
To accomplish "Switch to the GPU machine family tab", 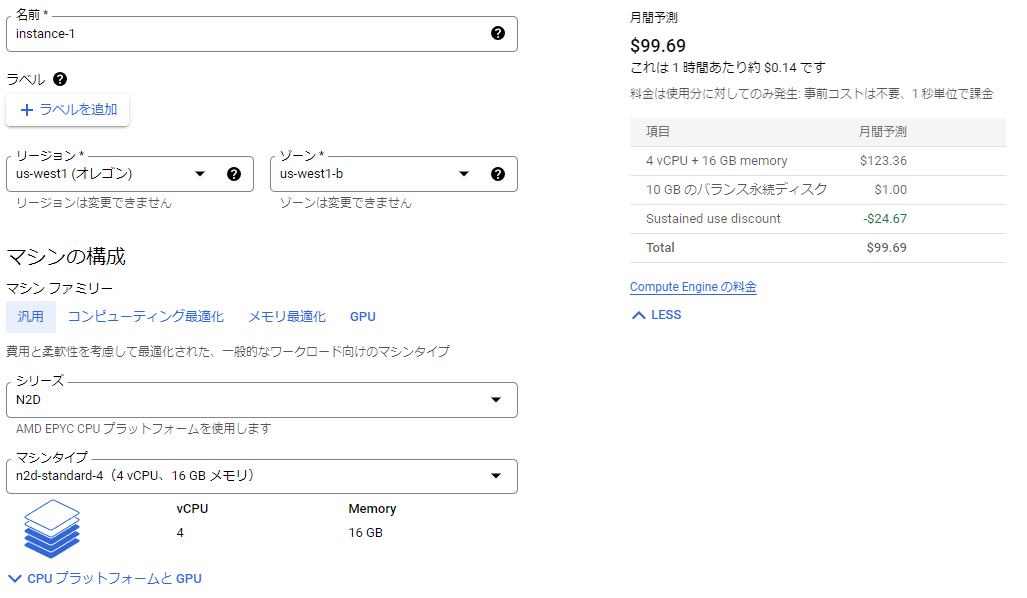I will coord(362,316).
